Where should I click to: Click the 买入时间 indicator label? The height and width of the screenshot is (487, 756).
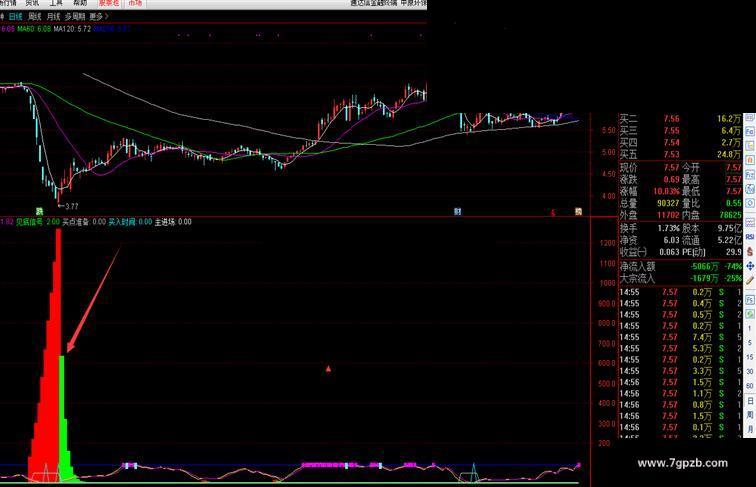pos(130,222)
